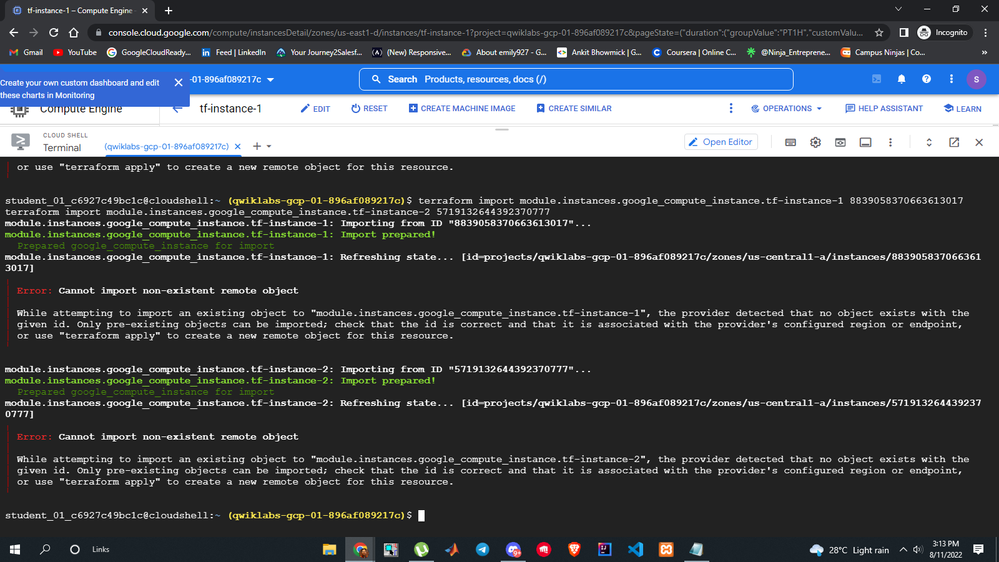
Task: Open Cloud Shell session information icon
Action: 865,142
